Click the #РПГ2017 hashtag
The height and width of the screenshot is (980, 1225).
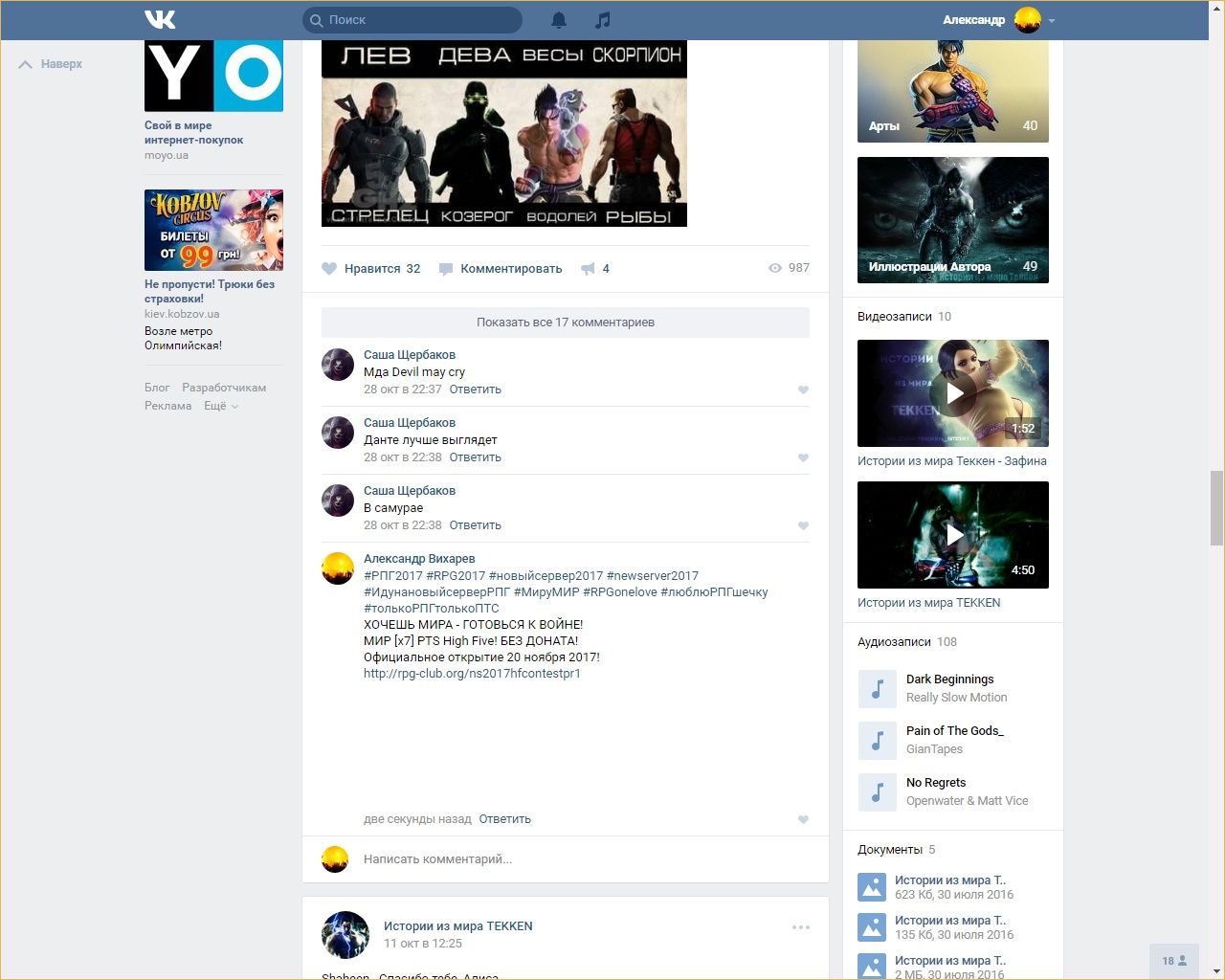point(393,576)
